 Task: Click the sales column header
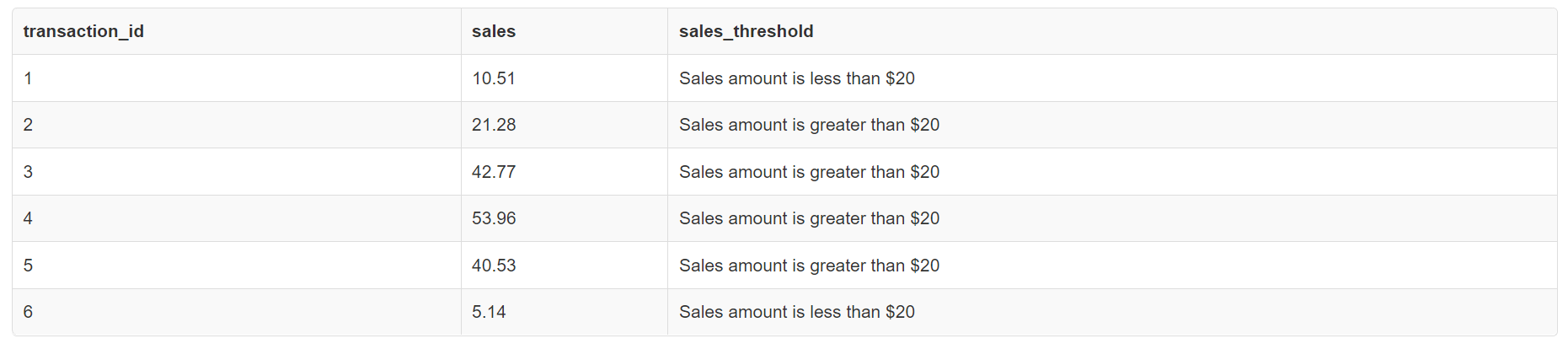coord(494,31)
